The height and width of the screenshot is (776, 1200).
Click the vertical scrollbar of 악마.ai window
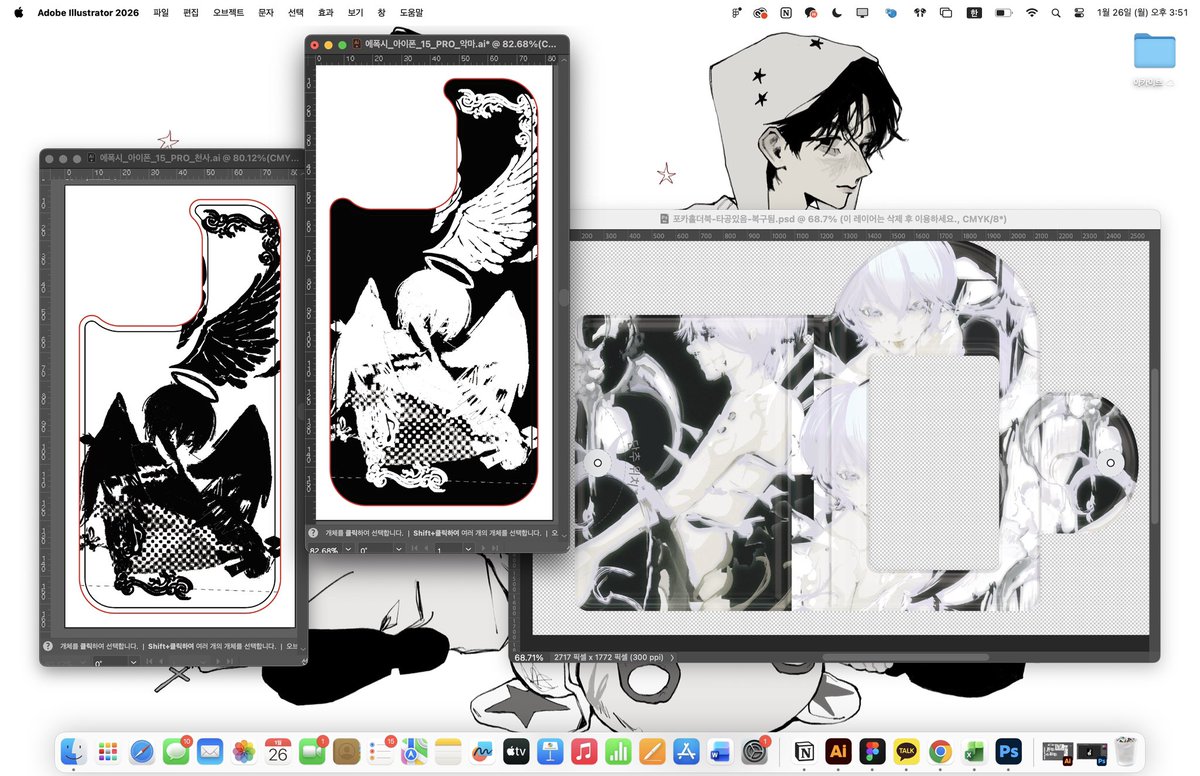click(x=563, y=296)
